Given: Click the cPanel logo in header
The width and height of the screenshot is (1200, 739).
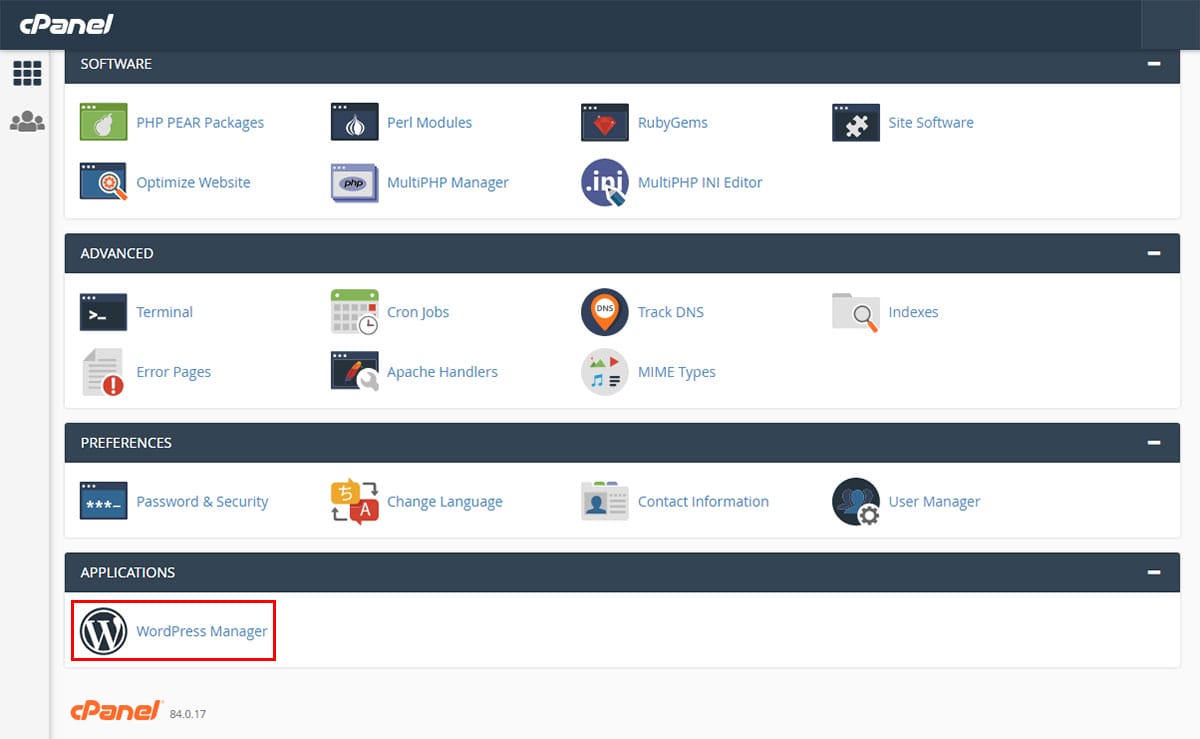Looking at the screenshot, I should pos(67,24).
